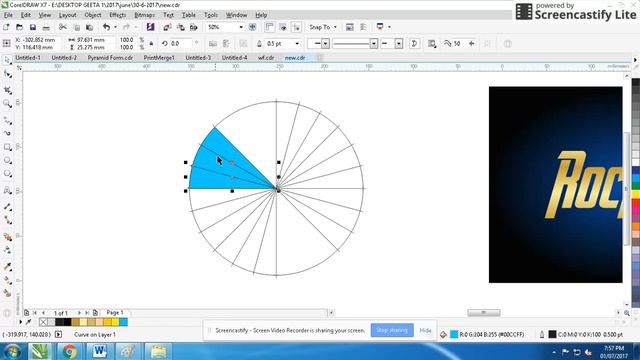Click the Rock logo image on canvas
The image size is (640, 360).
tap(556, 184)
